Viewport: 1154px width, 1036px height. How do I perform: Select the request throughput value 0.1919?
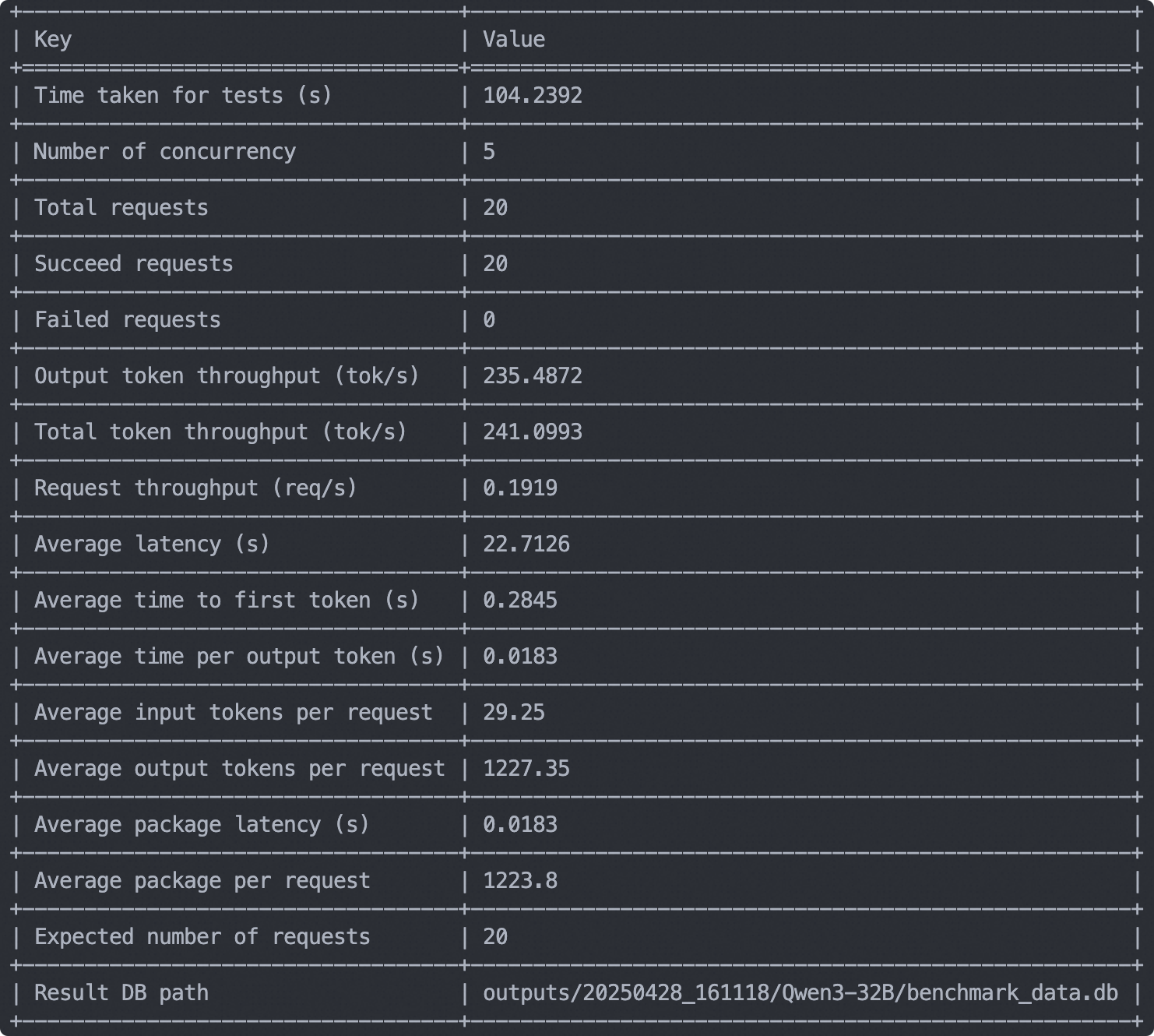[520, 488]
